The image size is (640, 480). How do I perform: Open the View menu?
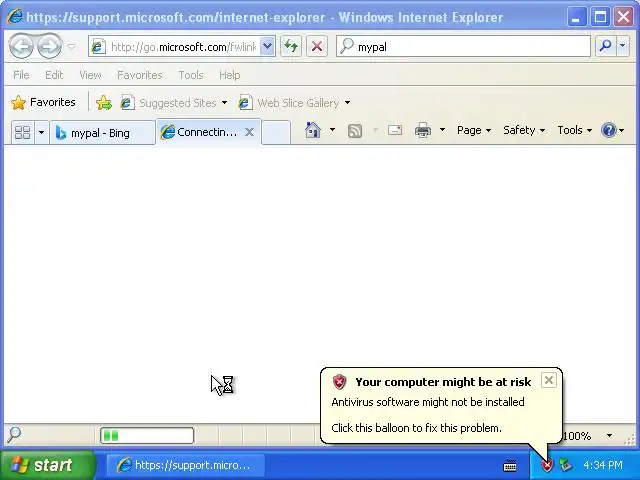coord(90,75)
